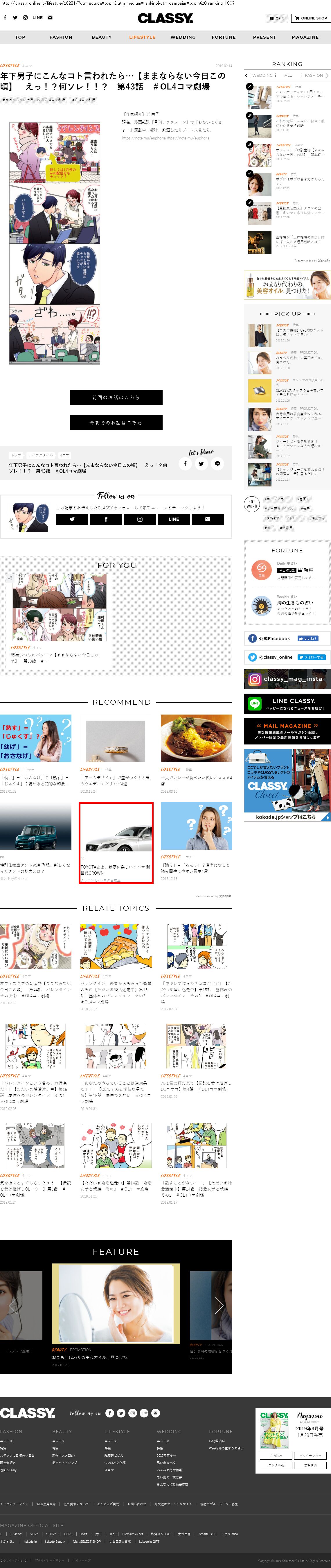Click the Twitter share icon under Let's Share
This screenshot has height=1568, width=331.
(x=202, y=464)
